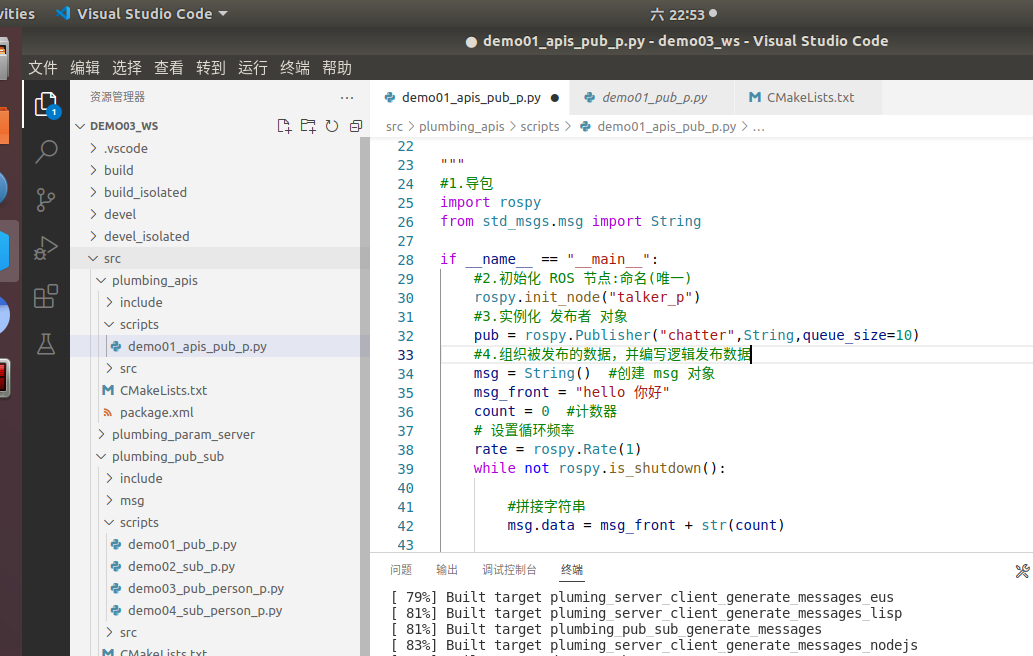Open the Testing (flask) view

coord(45,344)
